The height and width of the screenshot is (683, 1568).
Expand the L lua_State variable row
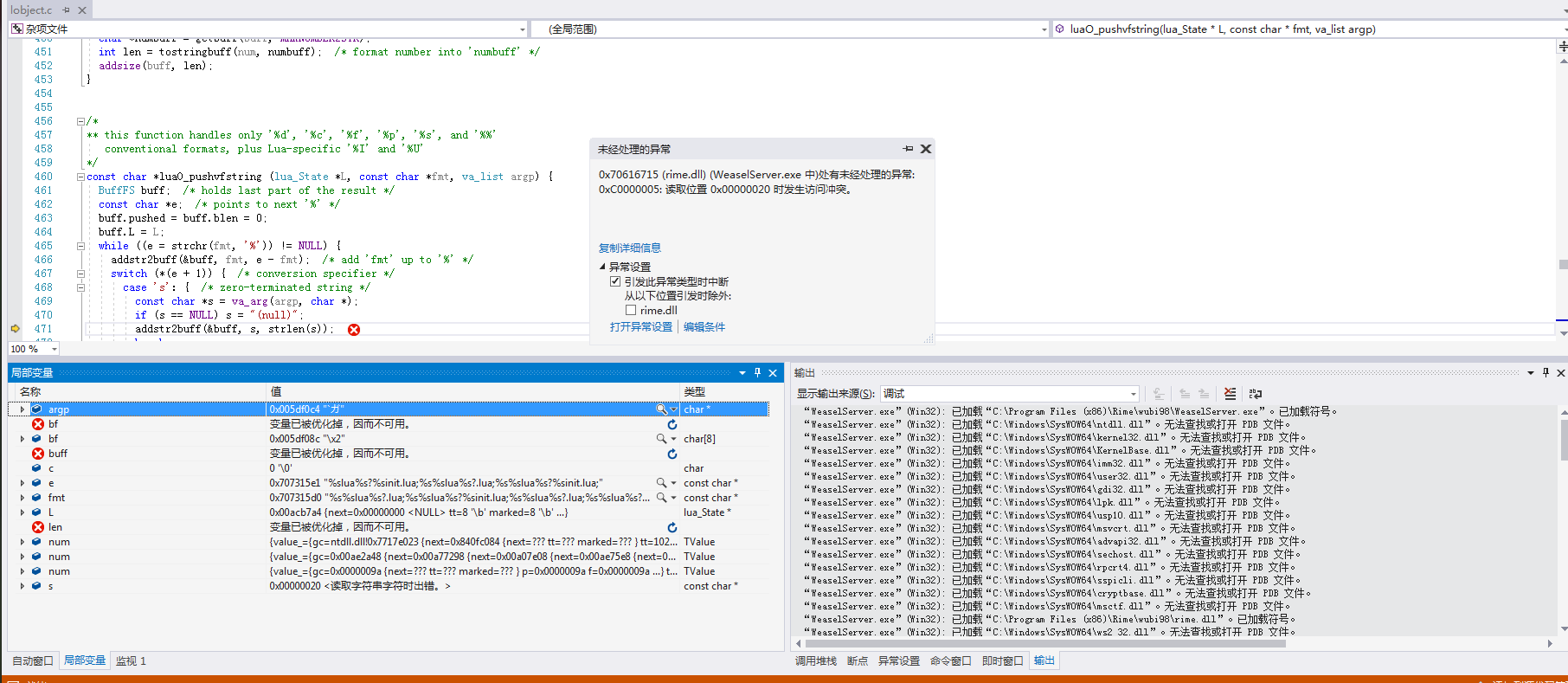22,512
